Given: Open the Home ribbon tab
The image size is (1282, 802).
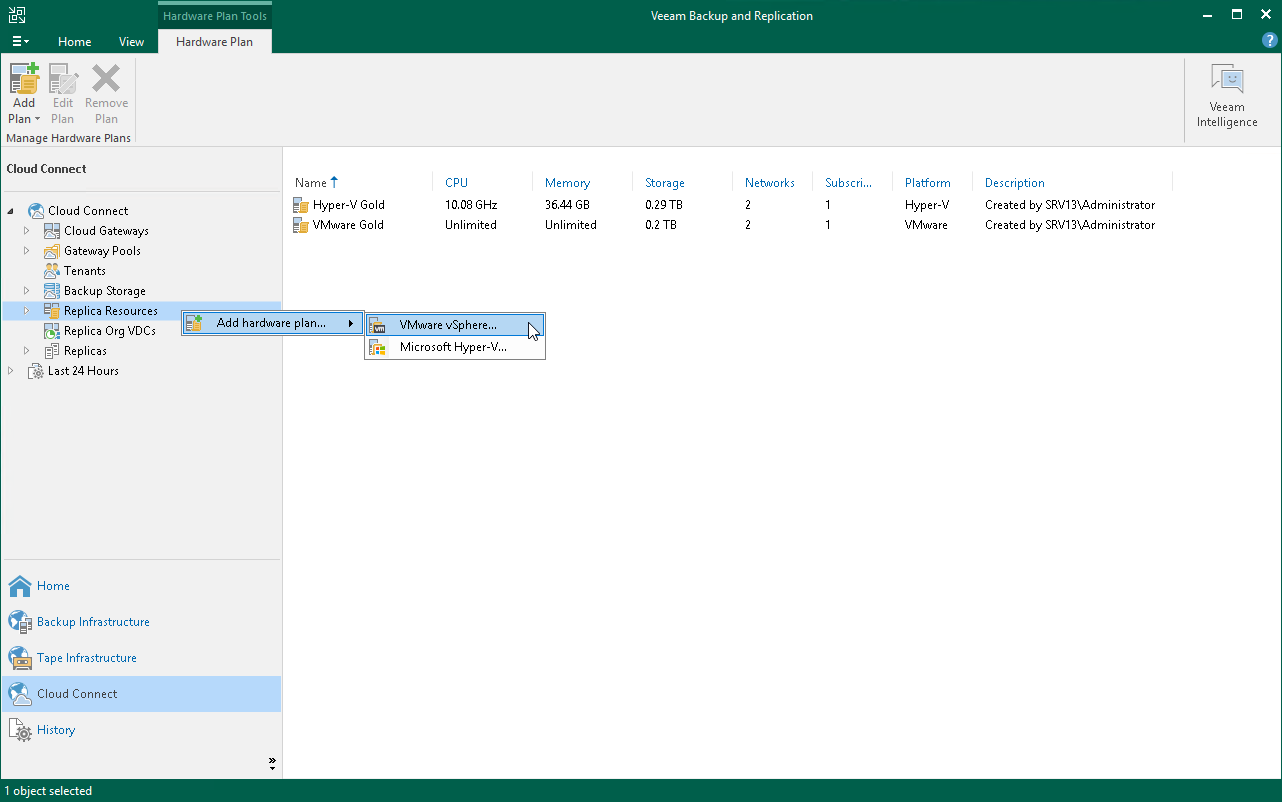Looking at the screenshot, I should tap(74, 42).
